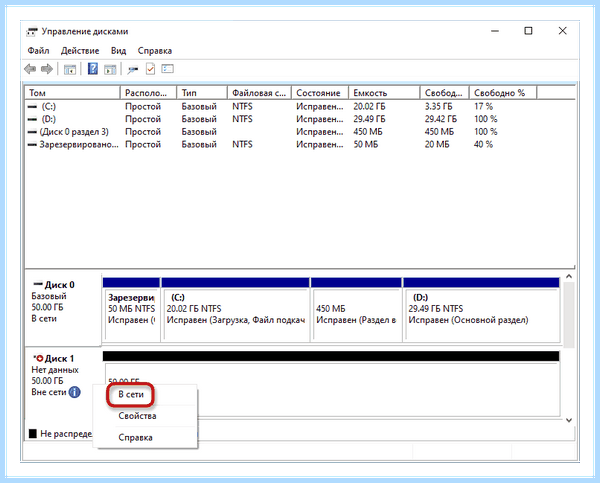Click the show/hide action pane icon
This screenshot has height=483, width=600.
pos(110,69)
